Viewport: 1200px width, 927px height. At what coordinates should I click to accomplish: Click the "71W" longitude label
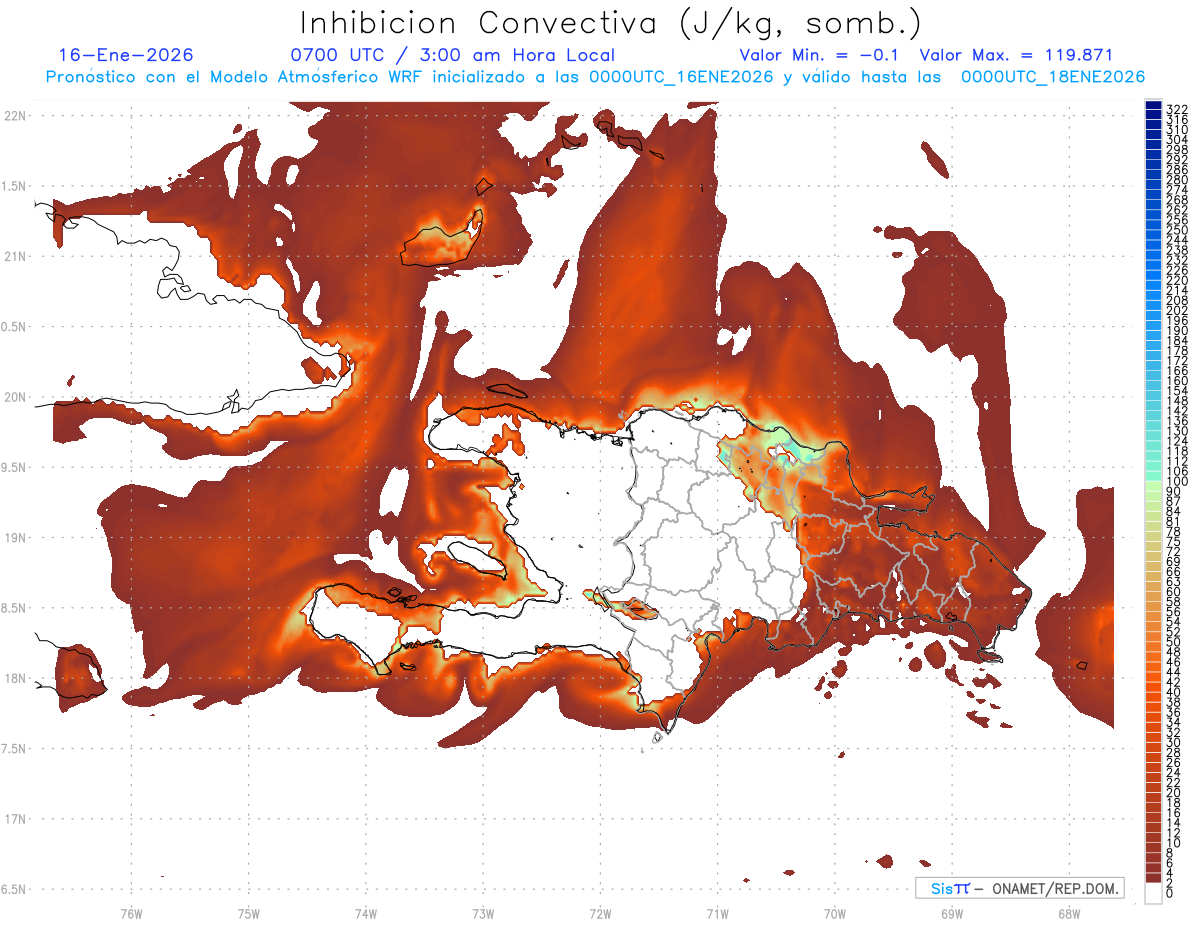[717, 913]
